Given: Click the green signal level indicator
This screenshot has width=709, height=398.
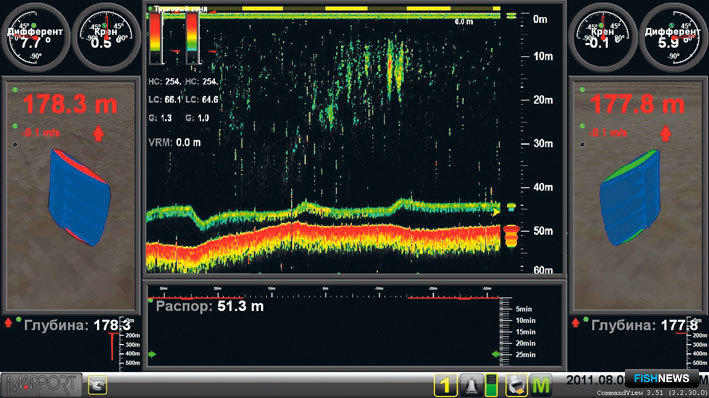Looking at the screenshot, I should click(x=491, y=385).
